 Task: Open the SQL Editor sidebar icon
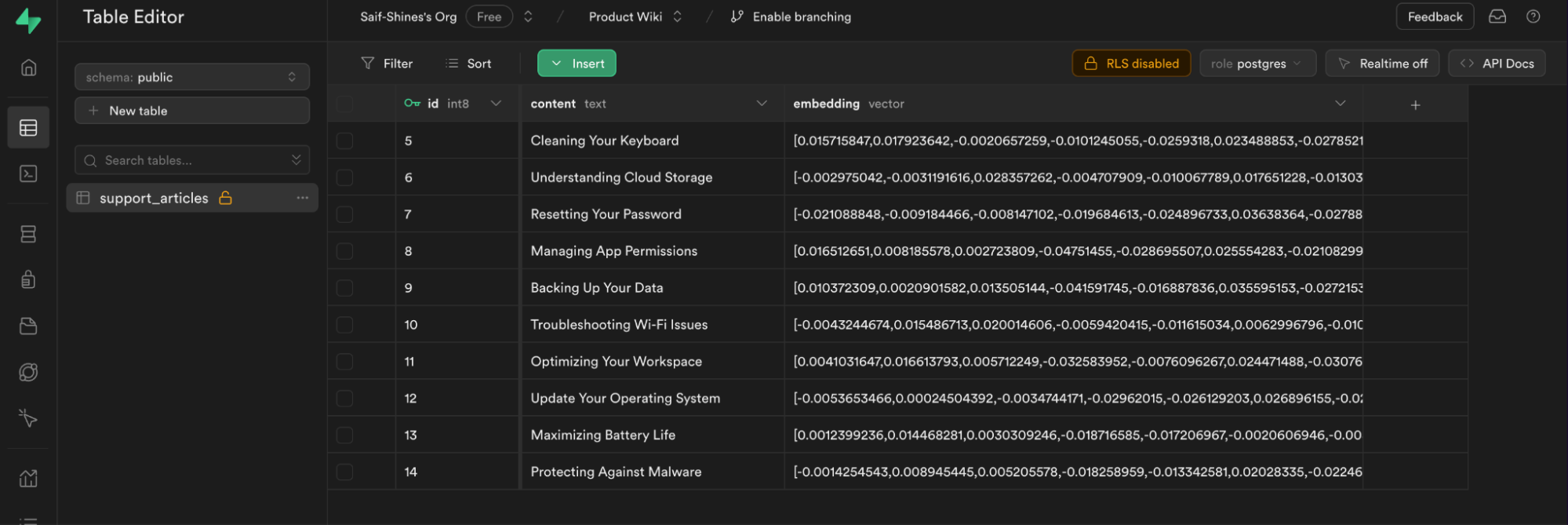28,173
